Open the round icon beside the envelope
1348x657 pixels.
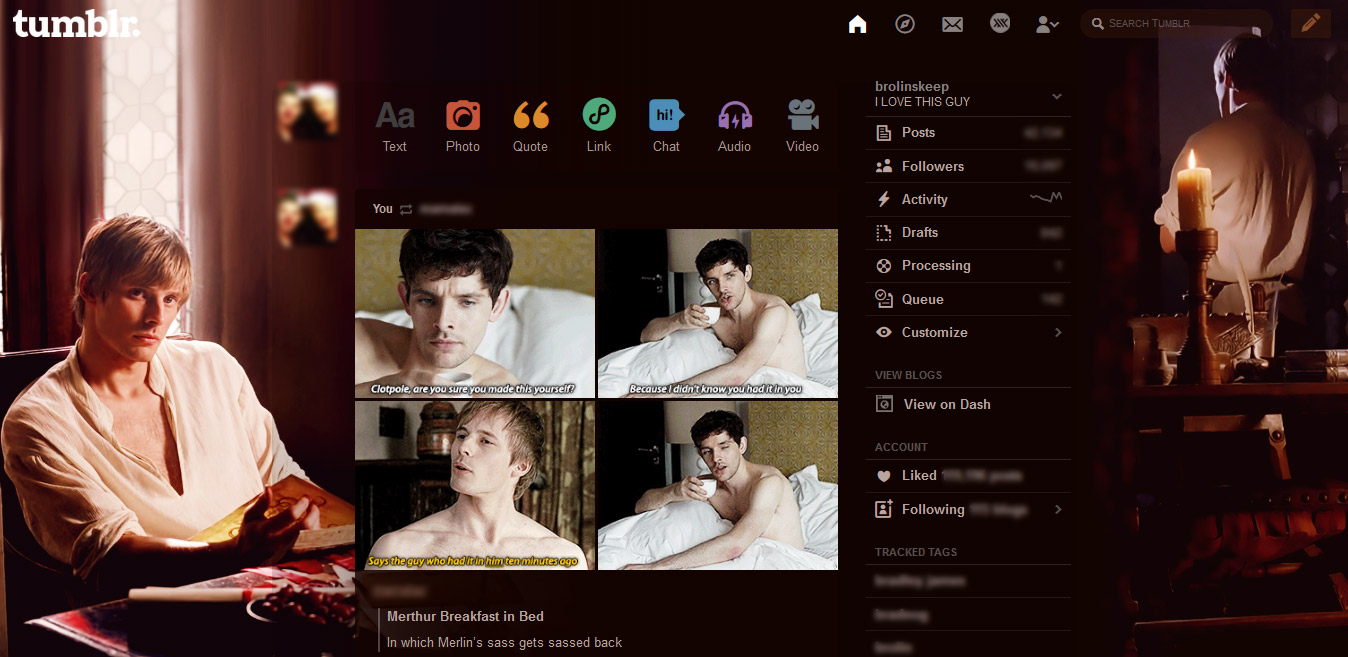tap(1000, 23)
